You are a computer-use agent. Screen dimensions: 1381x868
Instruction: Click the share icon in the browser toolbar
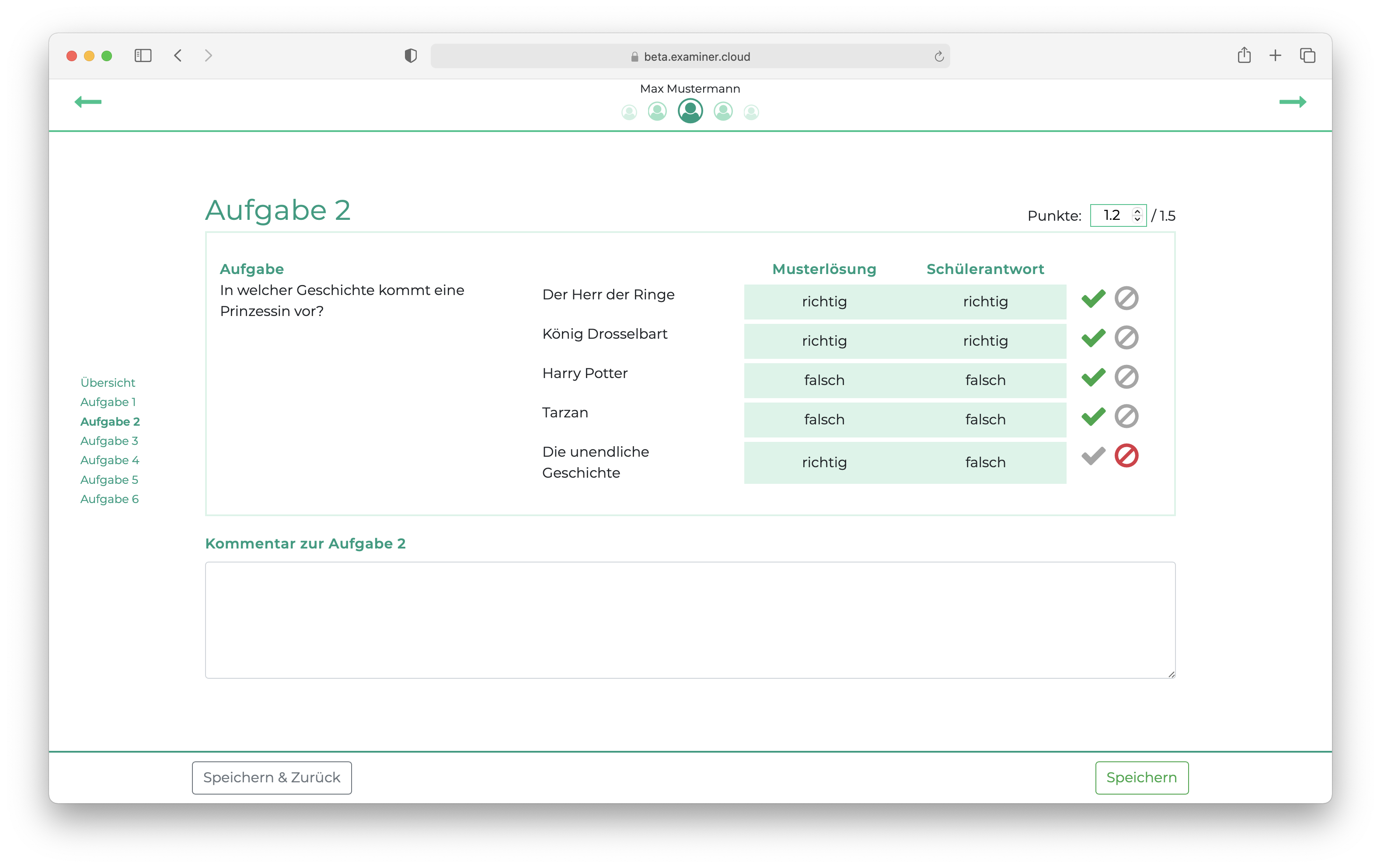click(1244, 56)
